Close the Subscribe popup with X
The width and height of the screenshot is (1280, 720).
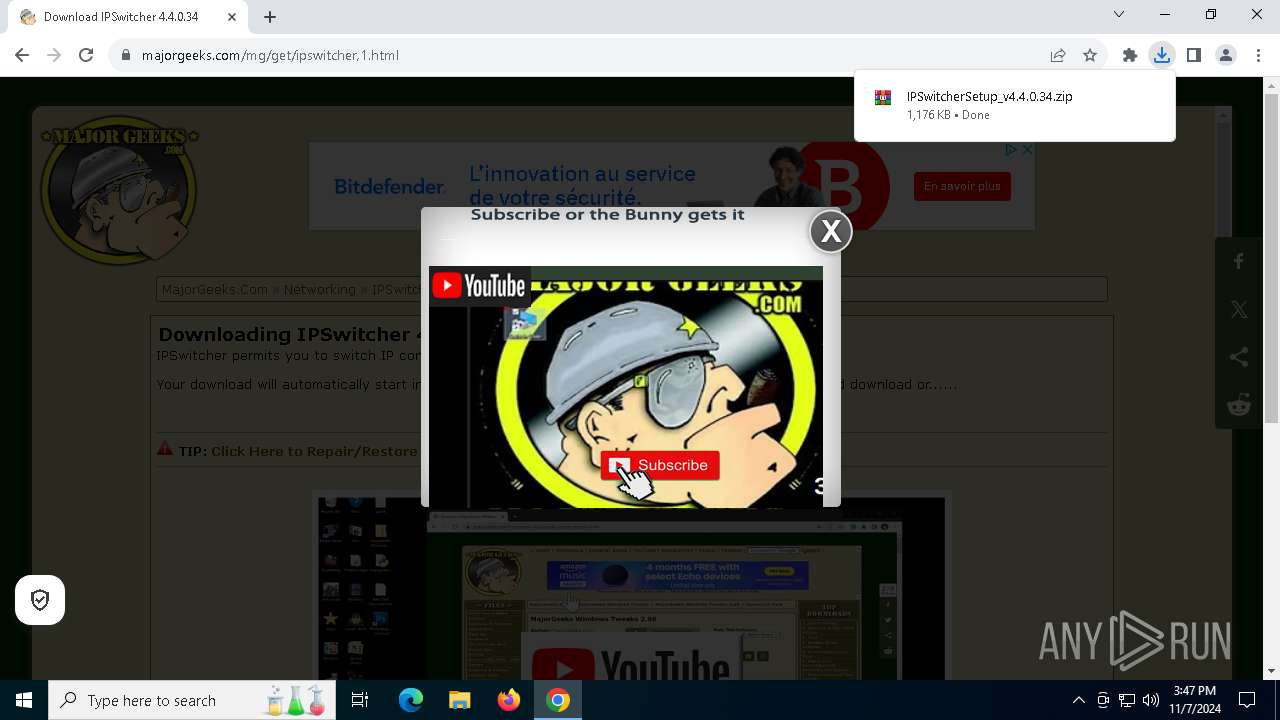[831, 231]
